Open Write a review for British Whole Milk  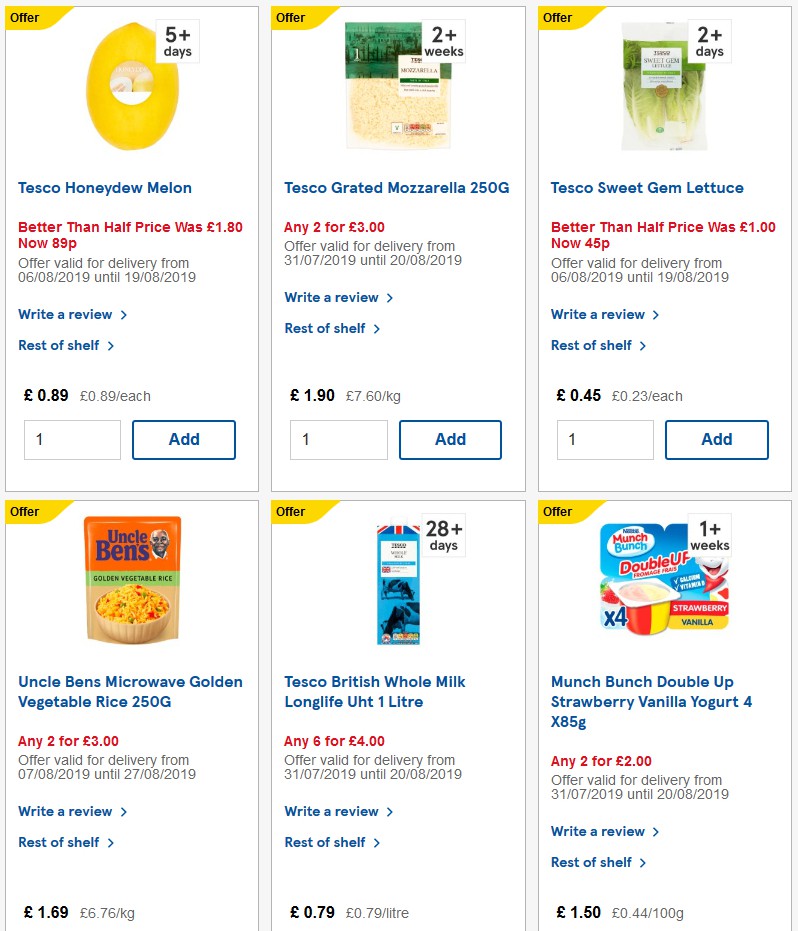click(x=333, y=811)
